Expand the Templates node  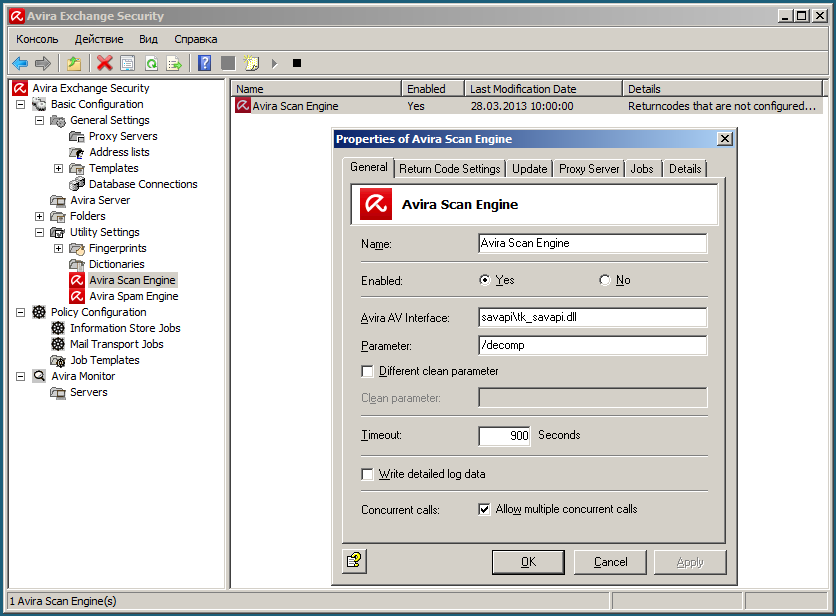pyautogui.click(x=59, y=169)
